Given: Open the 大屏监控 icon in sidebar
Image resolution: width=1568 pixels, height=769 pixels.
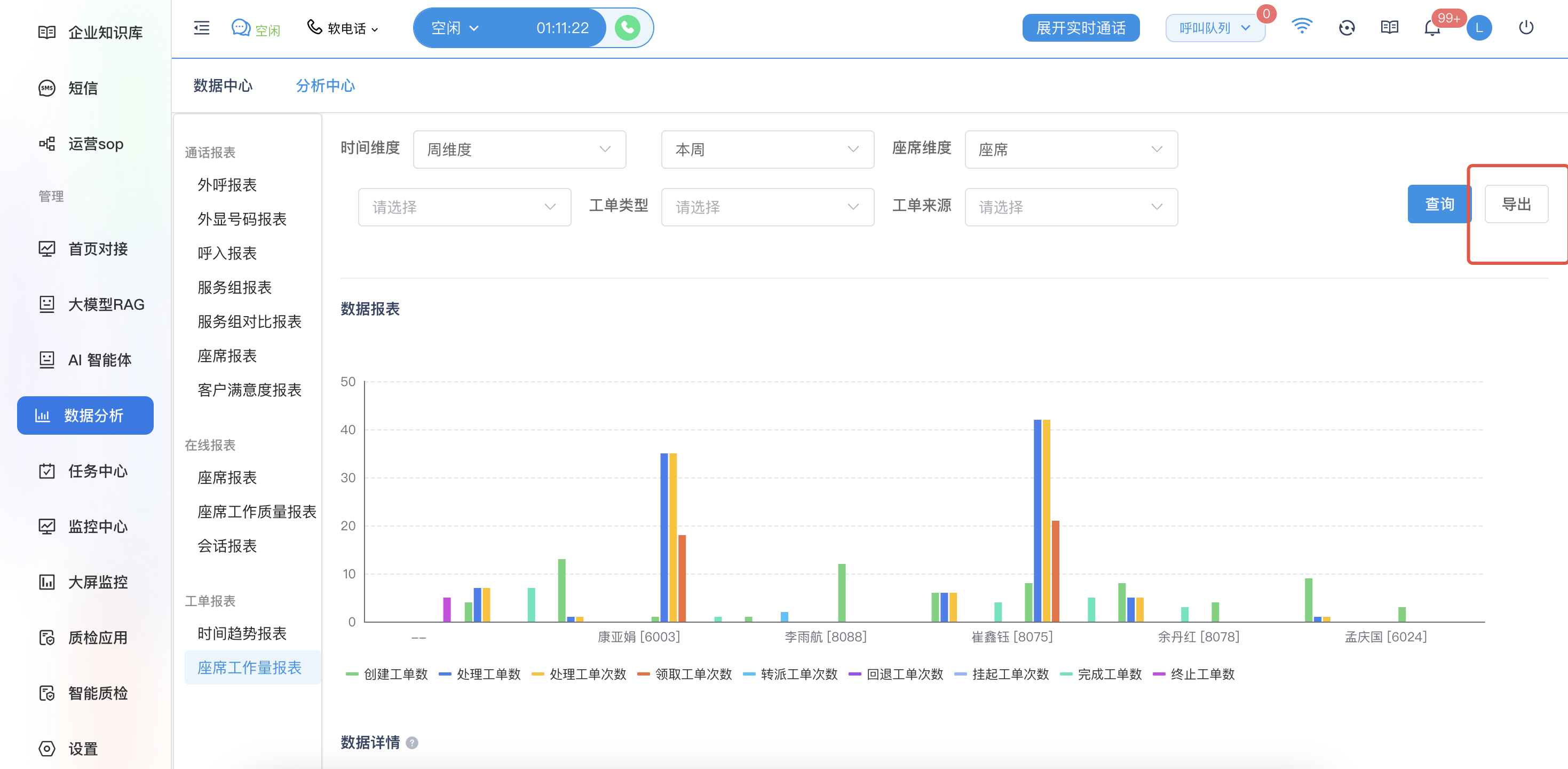Looking at the screenshot, I should point(47,582).
